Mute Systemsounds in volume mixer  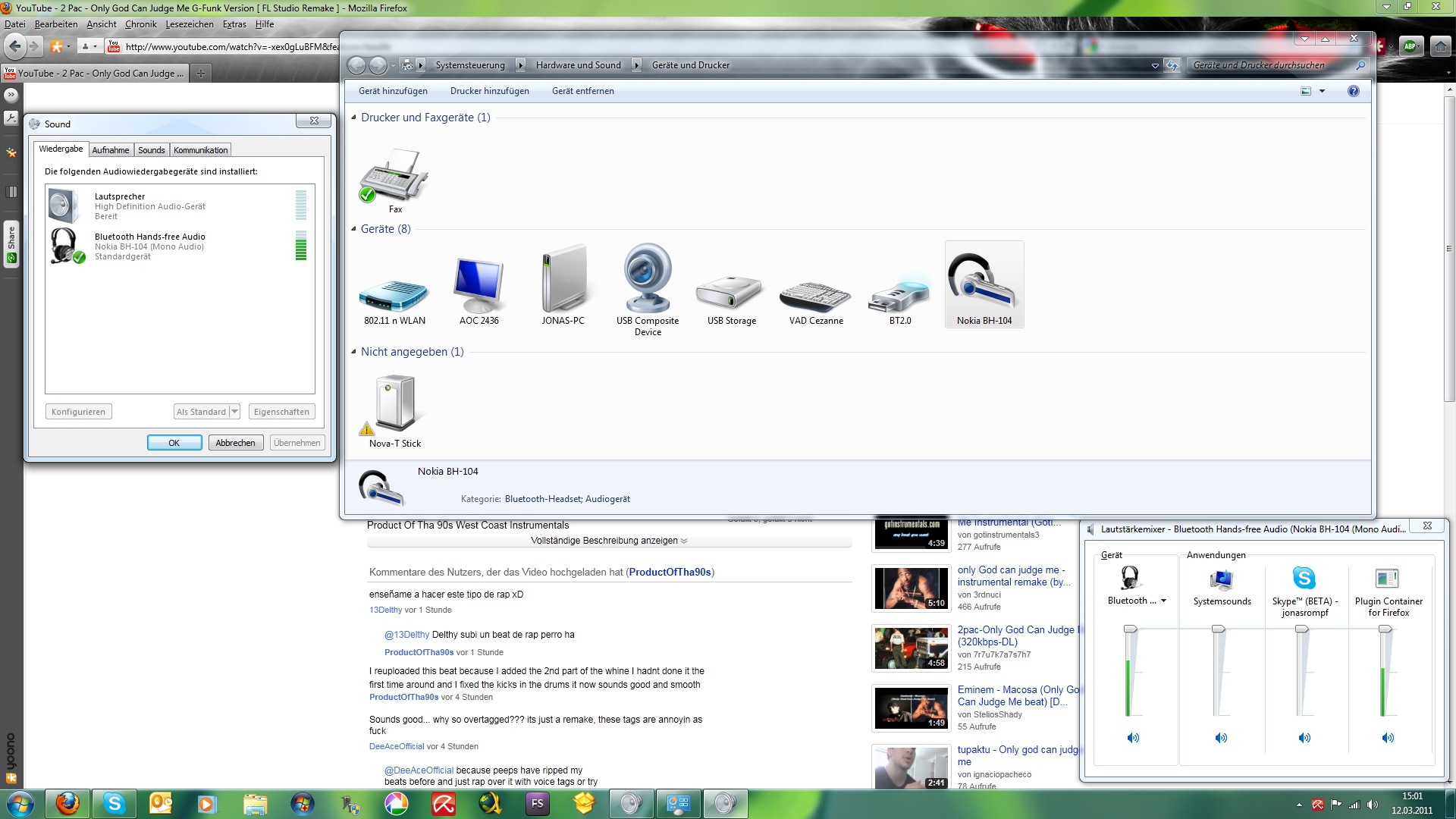click(x=1221, y=738)
